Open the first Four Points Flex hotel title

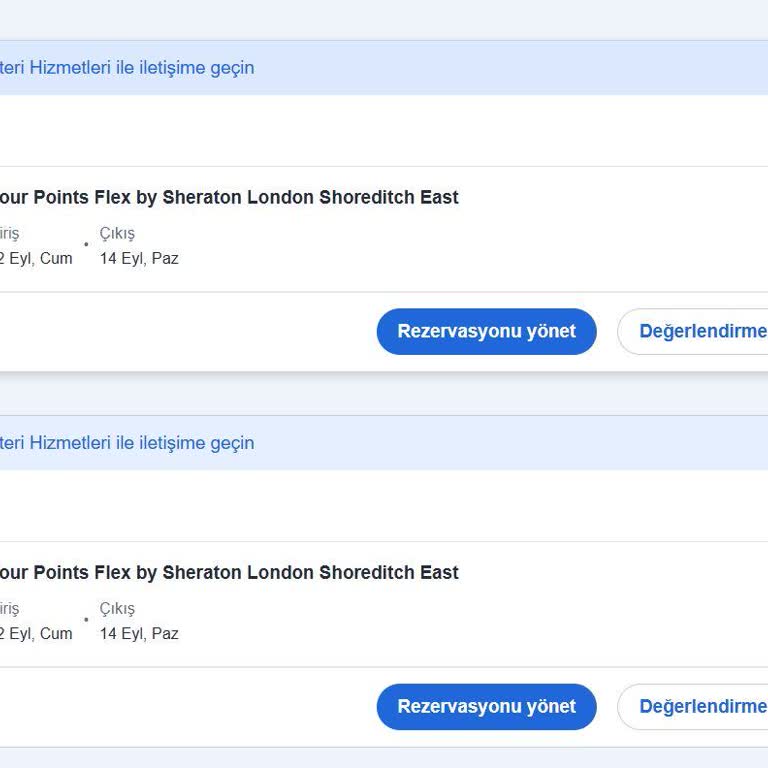coord(229,198)
